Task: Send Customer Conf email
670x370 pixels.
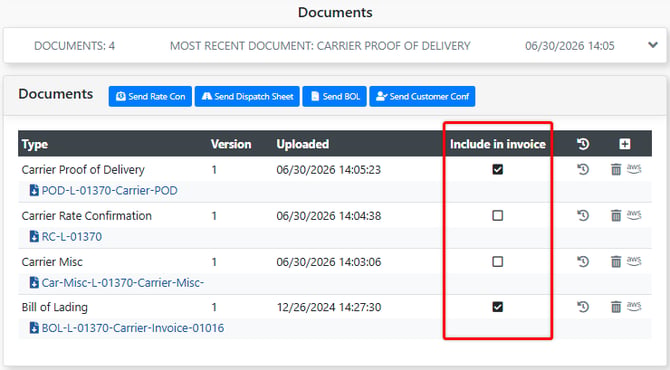Action: [422, 97]
